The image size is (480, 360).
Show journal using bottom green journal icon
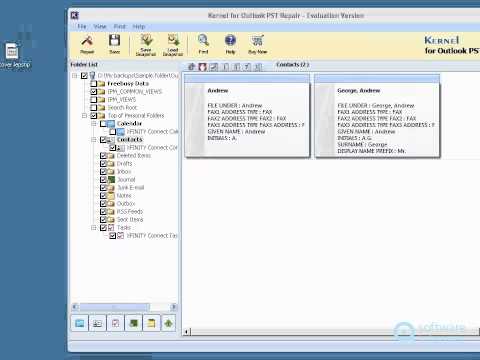[x=133, y=323]
